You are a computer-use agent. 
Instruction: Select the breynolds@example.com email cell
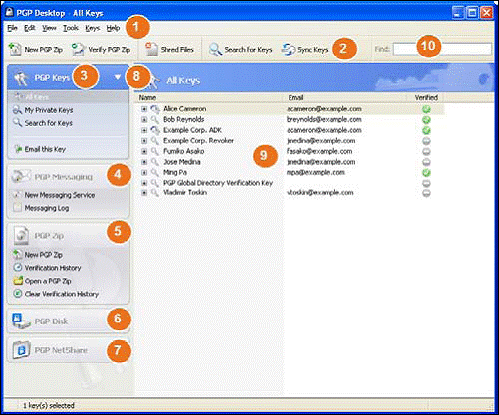click(x=324, y=119)
